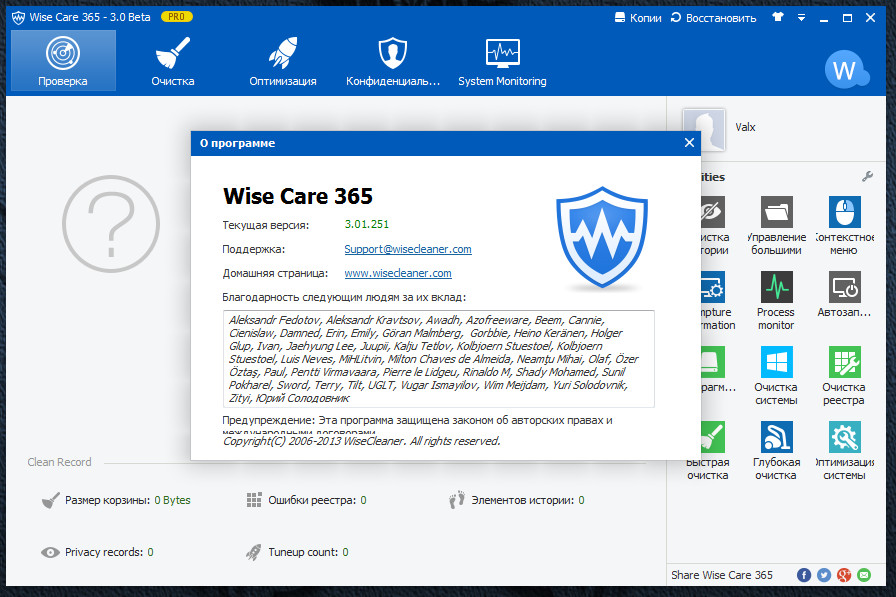Viewport: 896px width, 597px height.
Task: Close the О программе dialog
Action: tap(689, 143)
